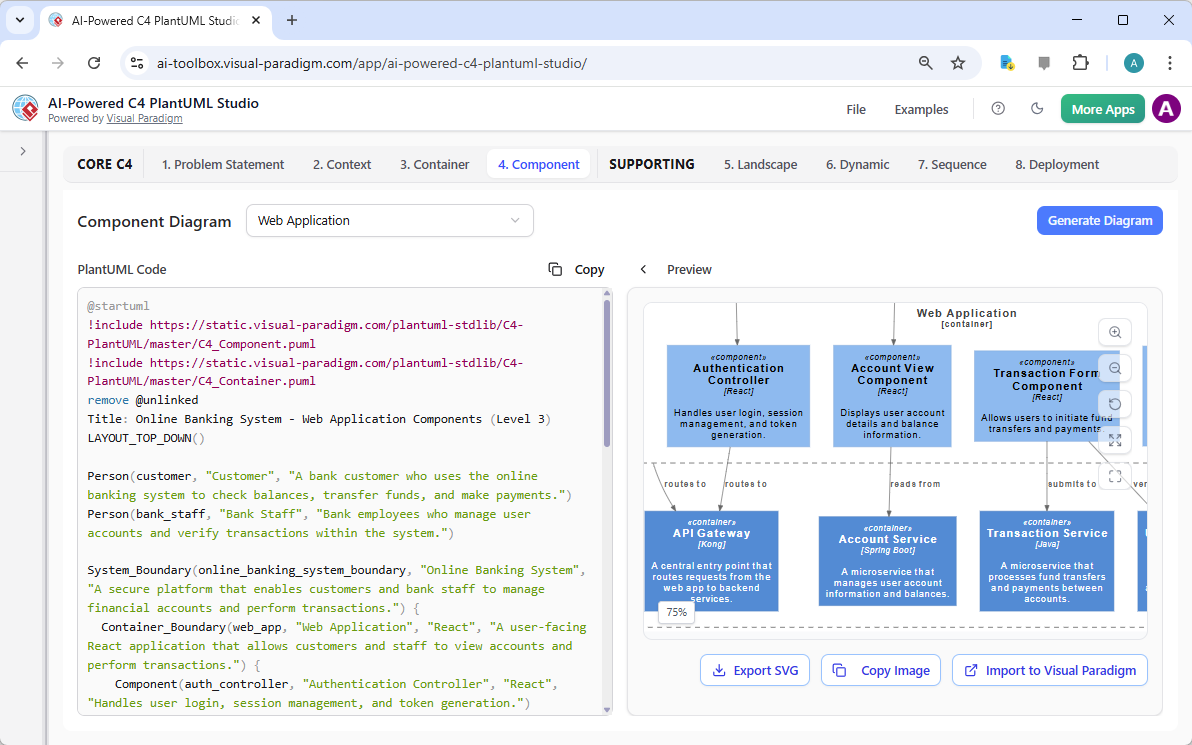
Task: Collapse the Preview panel chevron
Action: point(643,269)
